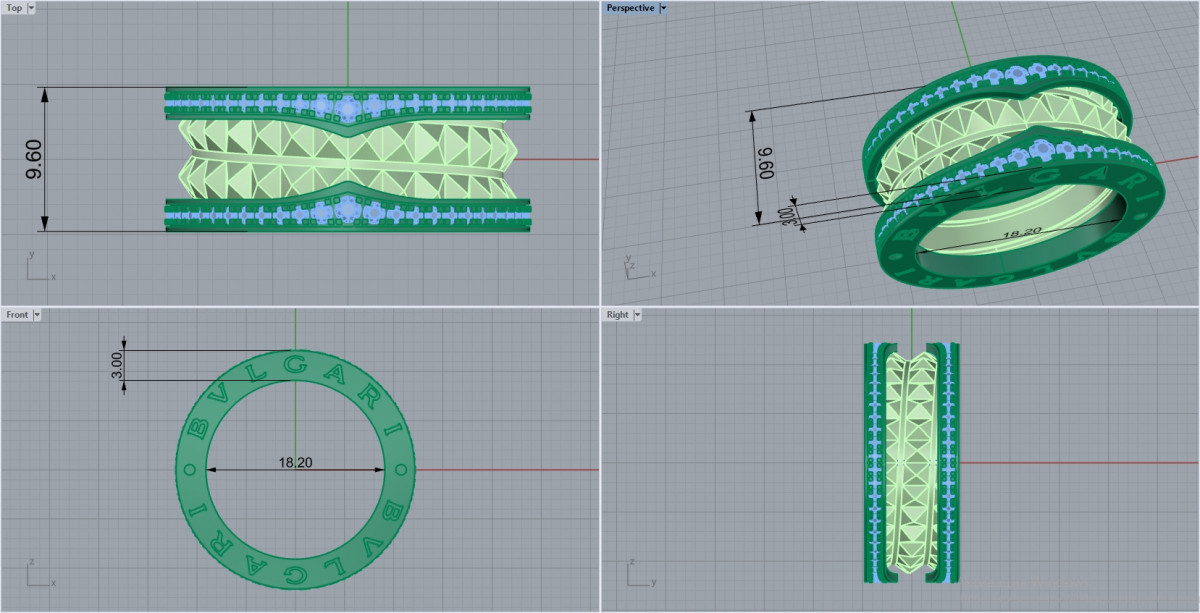Click the Front viewport title label
This screenshot has width=1200, height=613.
pos(17,314)
